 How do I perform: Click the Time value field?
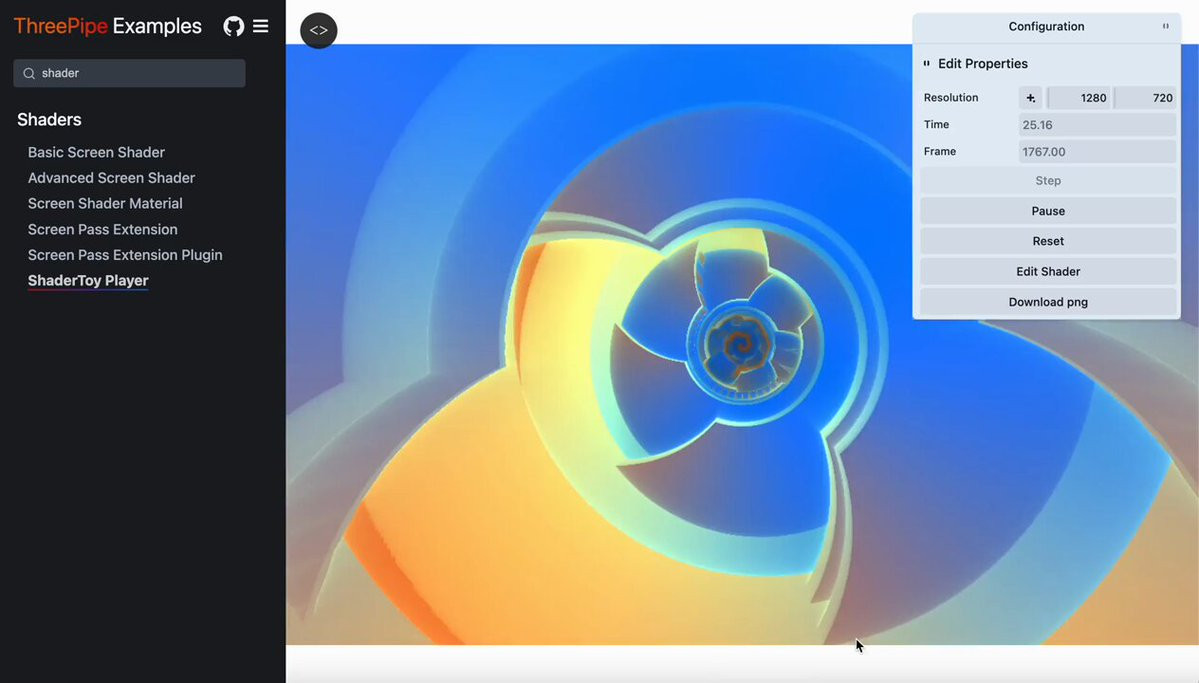click(x=1097, y=125)
